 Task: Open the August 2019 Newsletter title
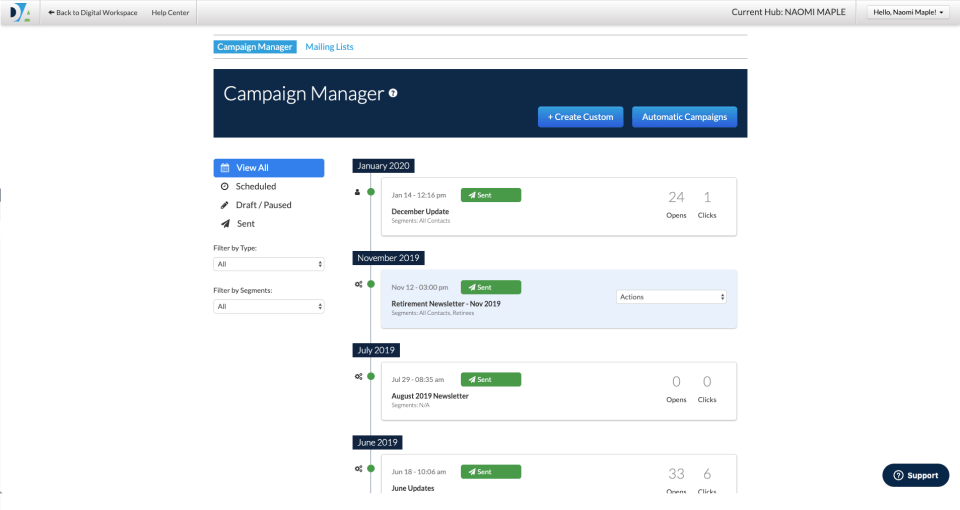tap(430, 396)
